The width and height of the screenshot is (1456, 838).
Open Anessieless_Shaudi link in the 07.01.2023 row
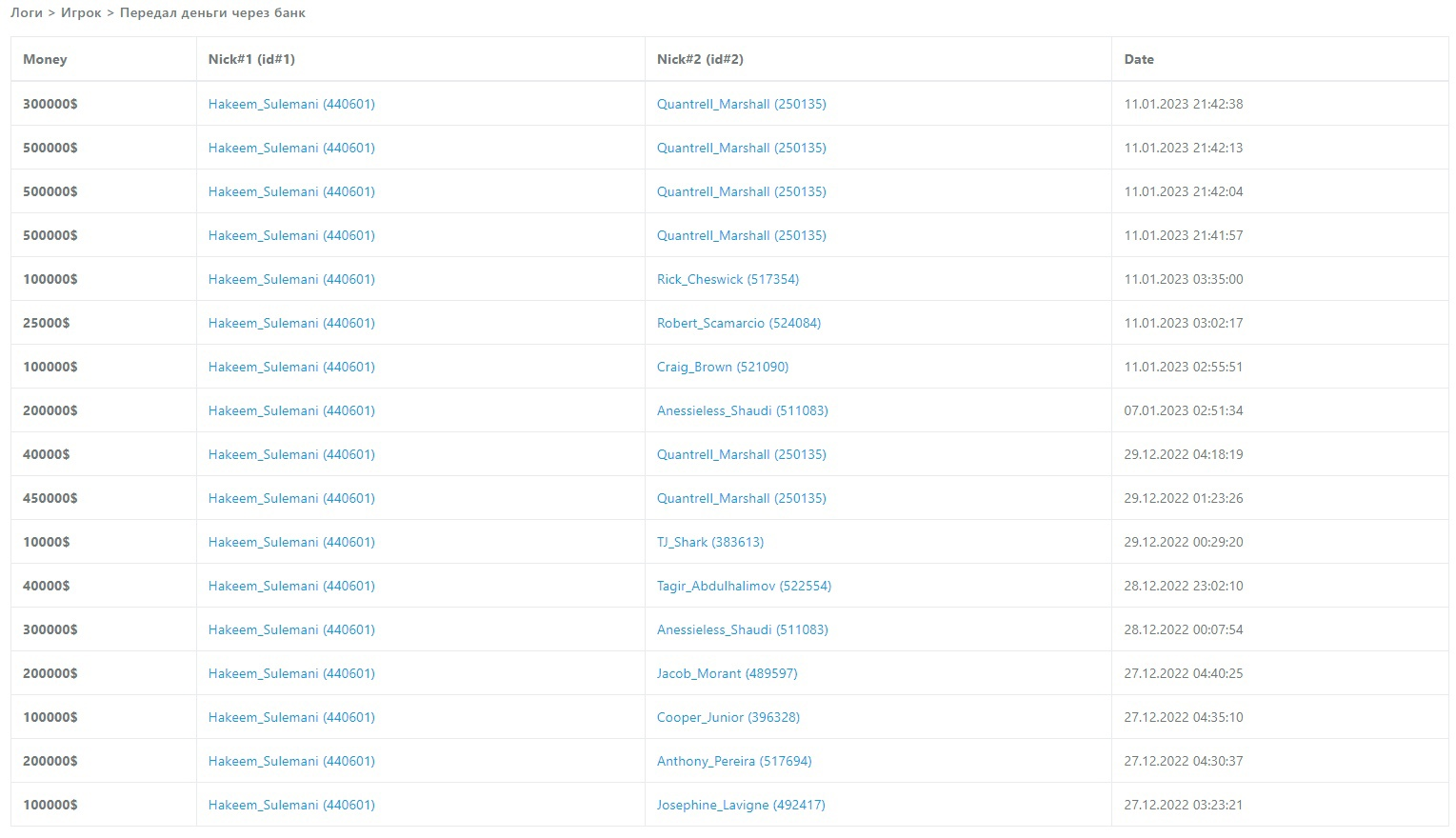[742, 410]
